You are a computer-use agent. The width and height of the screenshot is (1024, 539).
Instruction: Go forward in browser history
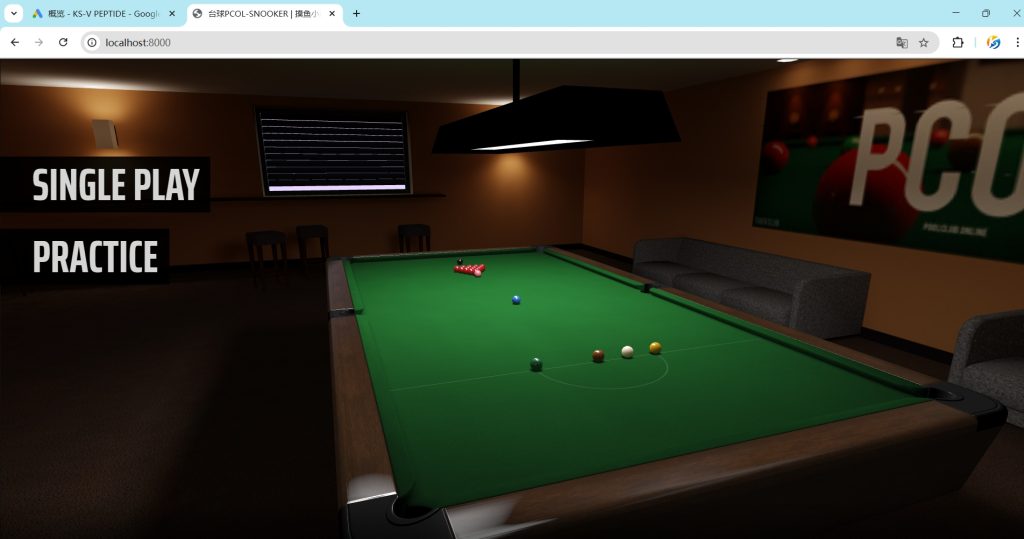pyautogui.click(x=39, y=42)
